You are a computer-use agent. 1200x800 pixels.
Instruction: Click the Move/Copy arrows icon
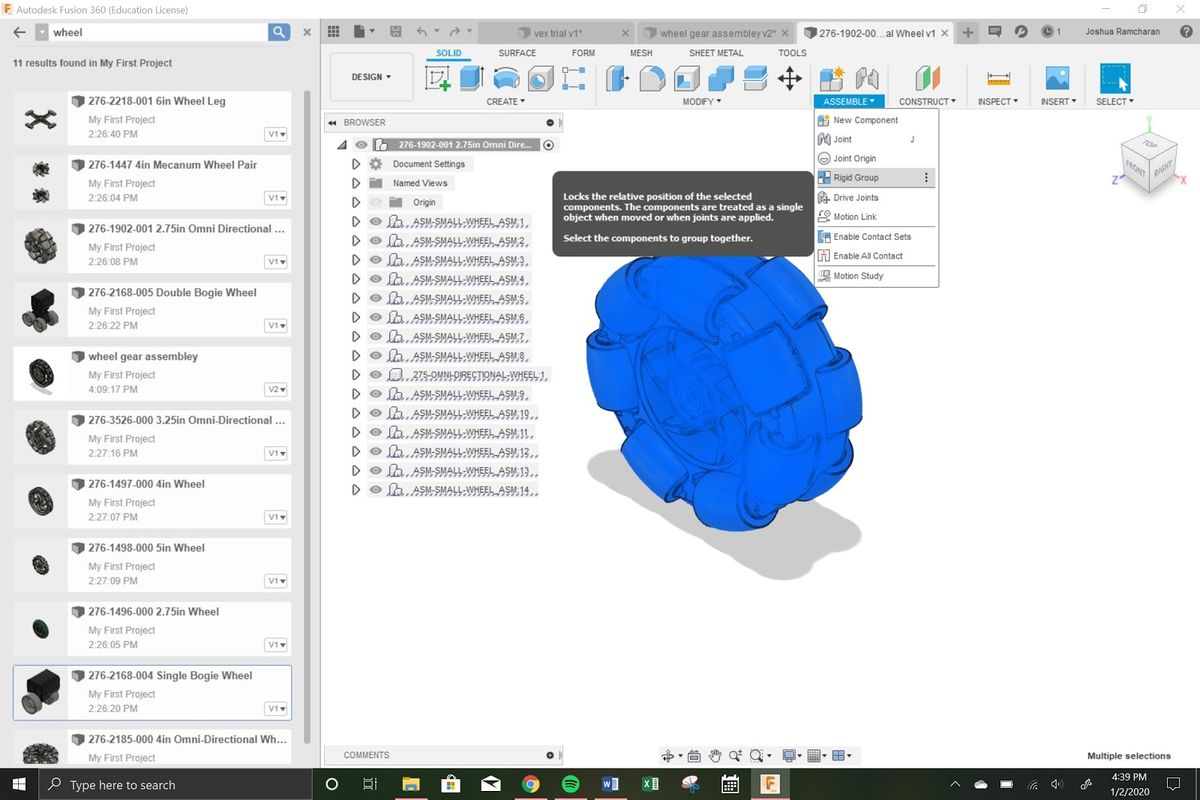point(790,78)
